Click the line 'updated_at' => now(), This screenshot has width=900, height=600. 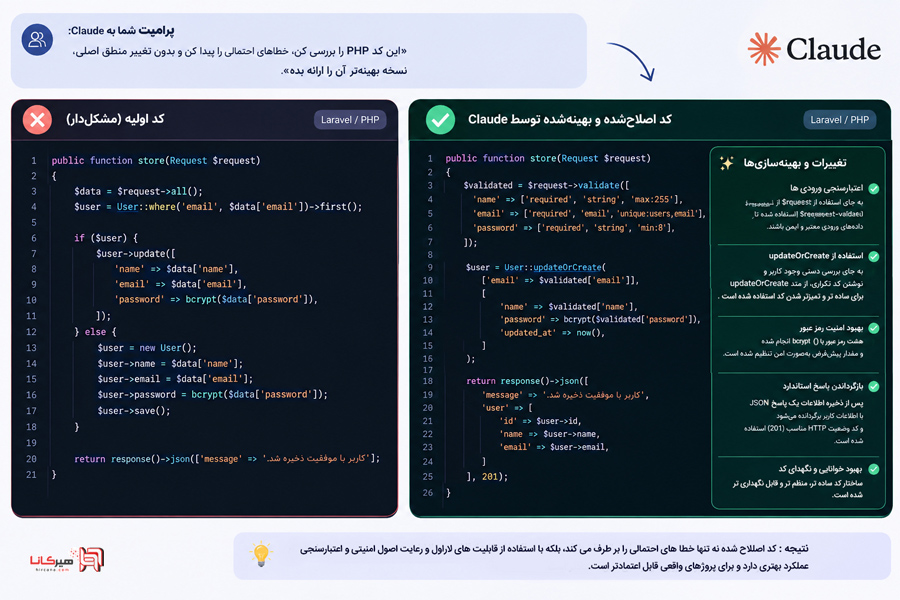[x=552, y=333]
